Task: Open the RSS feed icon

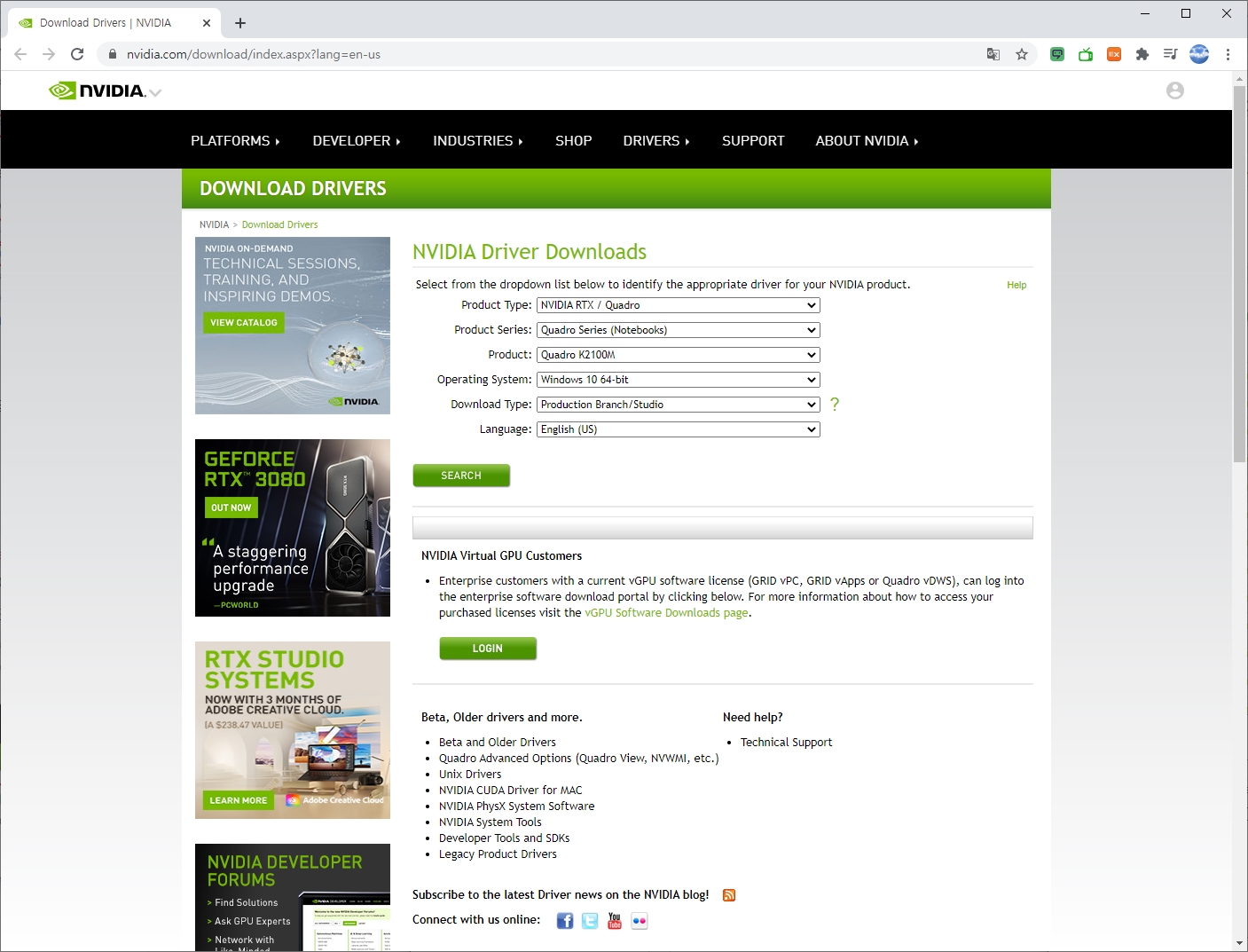Action: point(729,895)
